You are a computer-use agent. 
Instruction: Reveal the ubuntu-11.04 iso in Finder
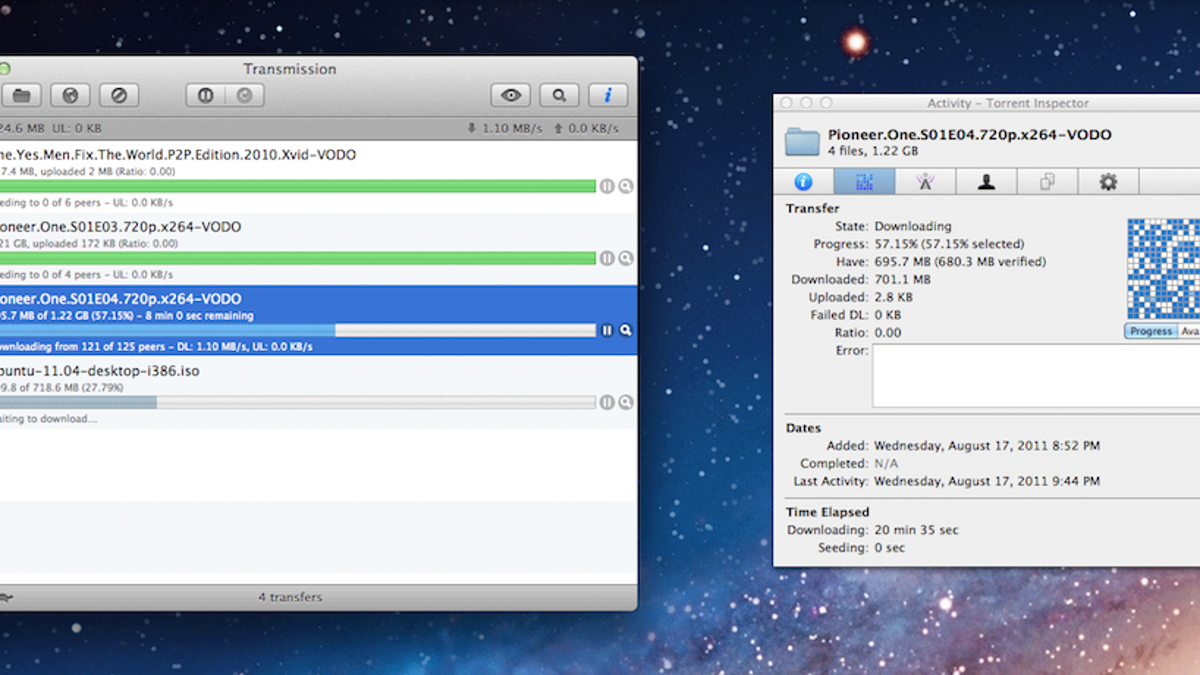pos(625,402)
